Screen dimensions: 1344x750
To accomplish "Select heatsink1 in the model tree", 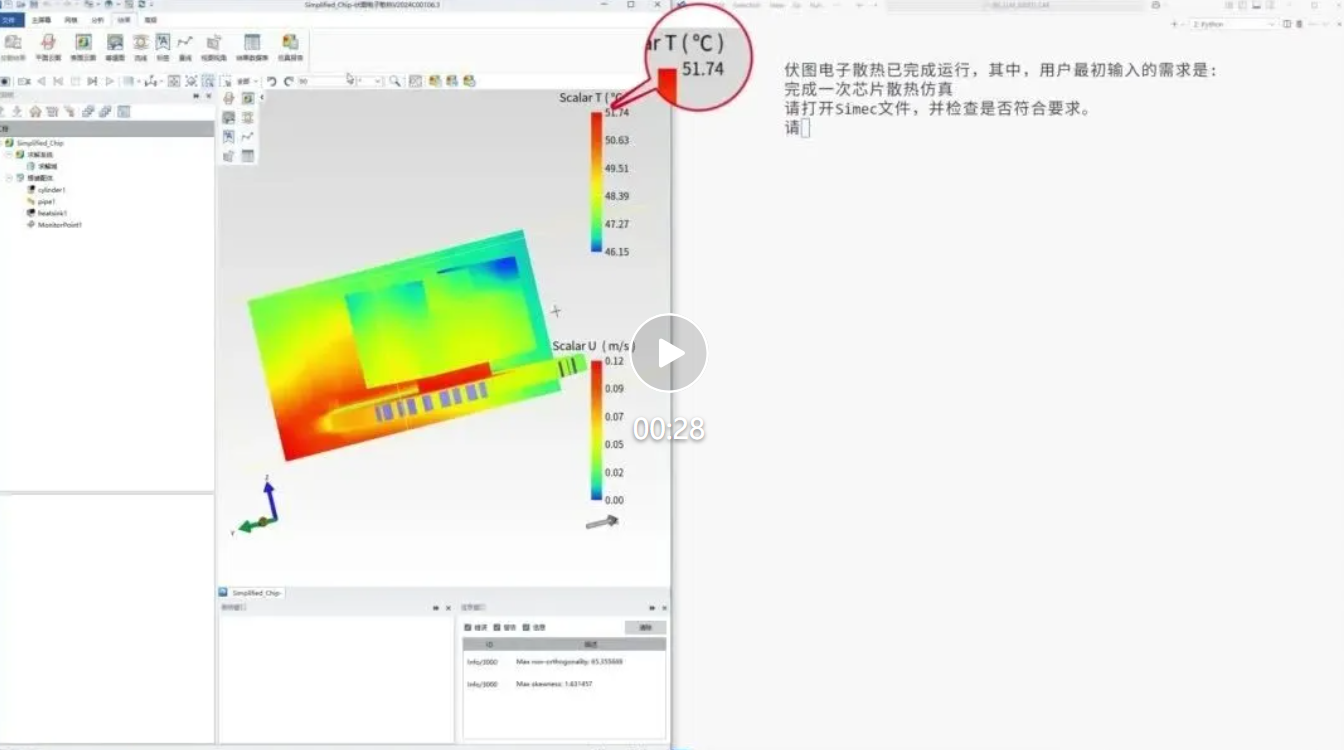I will (x=52, y=213).
